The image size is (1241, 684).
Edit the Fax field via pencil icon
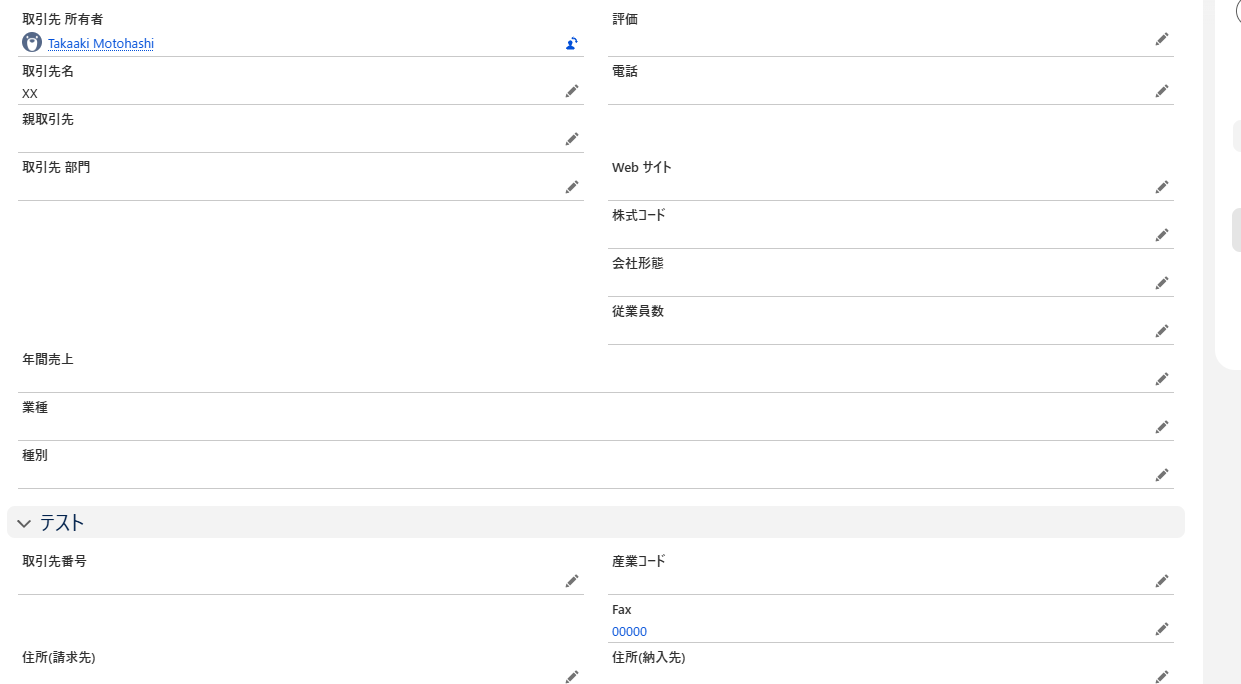click(1162, 629)
